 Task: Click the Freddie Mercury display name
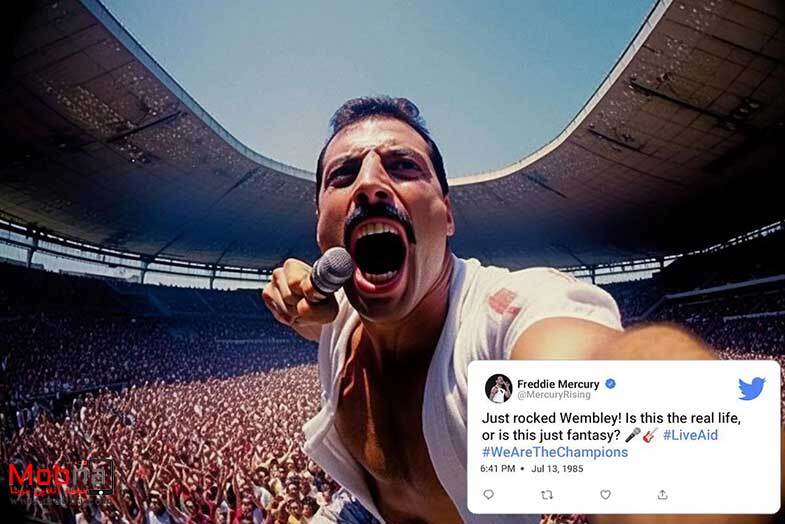(x=558, y=384)
